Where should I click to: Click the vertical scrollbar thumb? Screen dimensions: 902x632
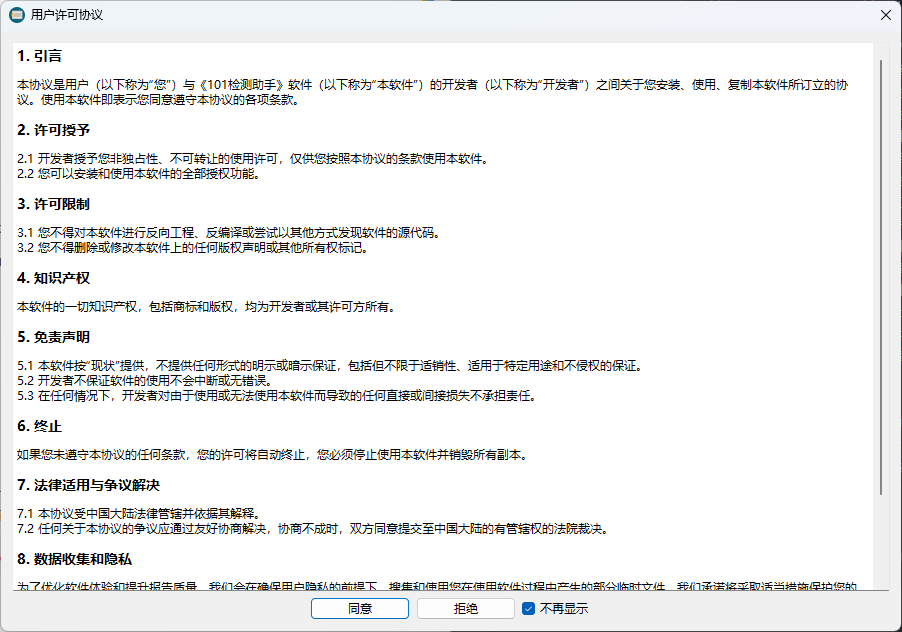881,275
